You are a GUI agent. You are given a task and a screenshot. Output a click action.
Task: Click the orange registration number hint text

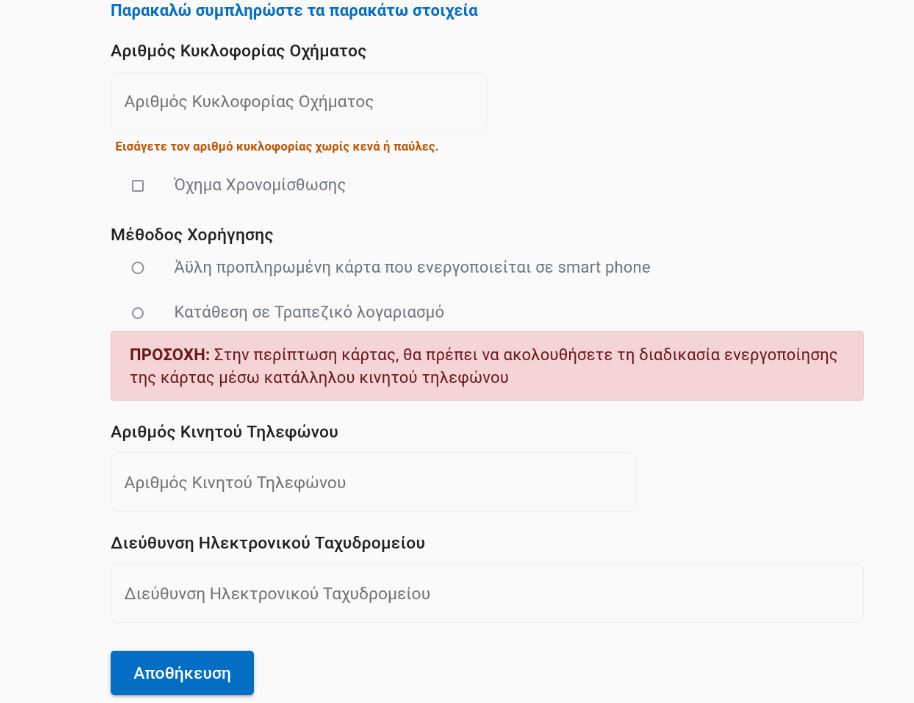click(276, 147)
